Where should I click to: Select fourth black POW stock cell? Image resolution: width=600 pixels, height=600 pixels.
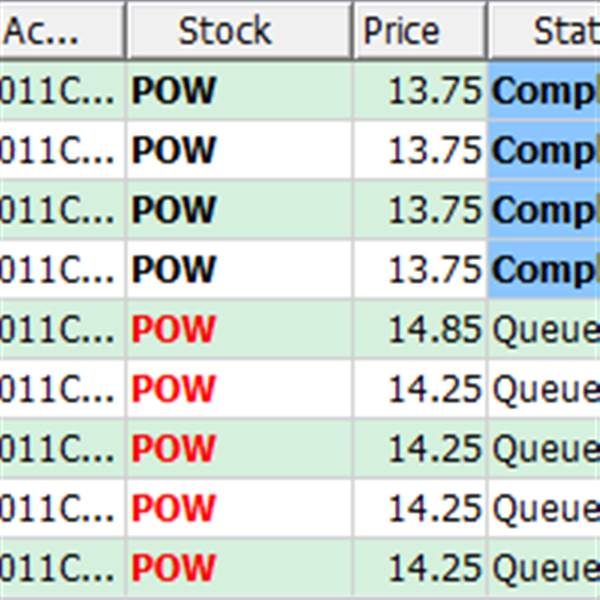[x=239, y=269]
